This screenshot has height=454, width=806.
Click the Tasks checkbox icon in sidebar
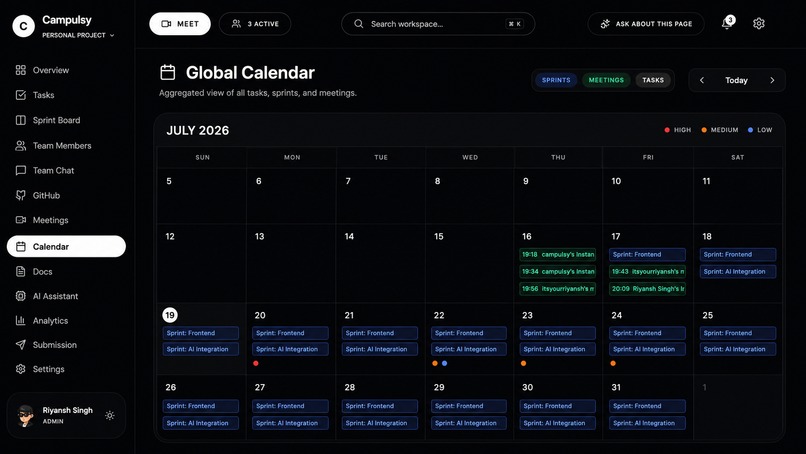click(x=21, y=95)
